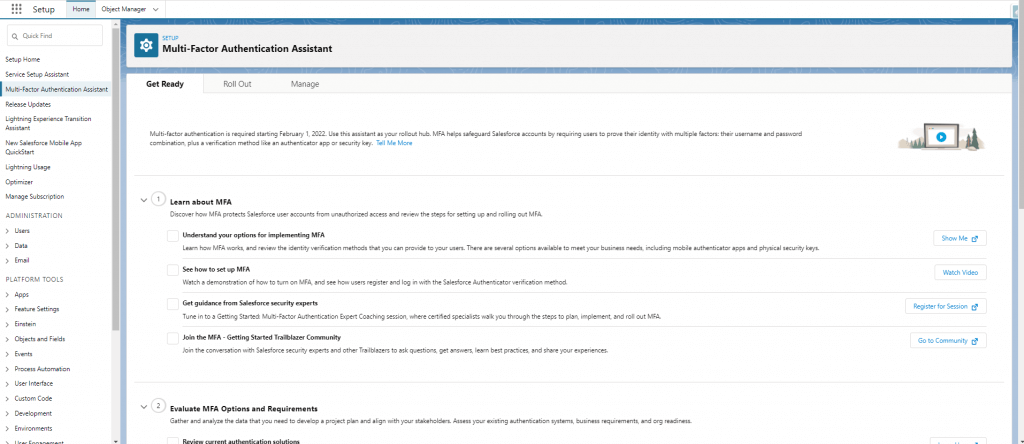Open New Salesforce Mobile App QuickStart
The width and height of the screenshot is (1024, 444).
tap(44, 147)
